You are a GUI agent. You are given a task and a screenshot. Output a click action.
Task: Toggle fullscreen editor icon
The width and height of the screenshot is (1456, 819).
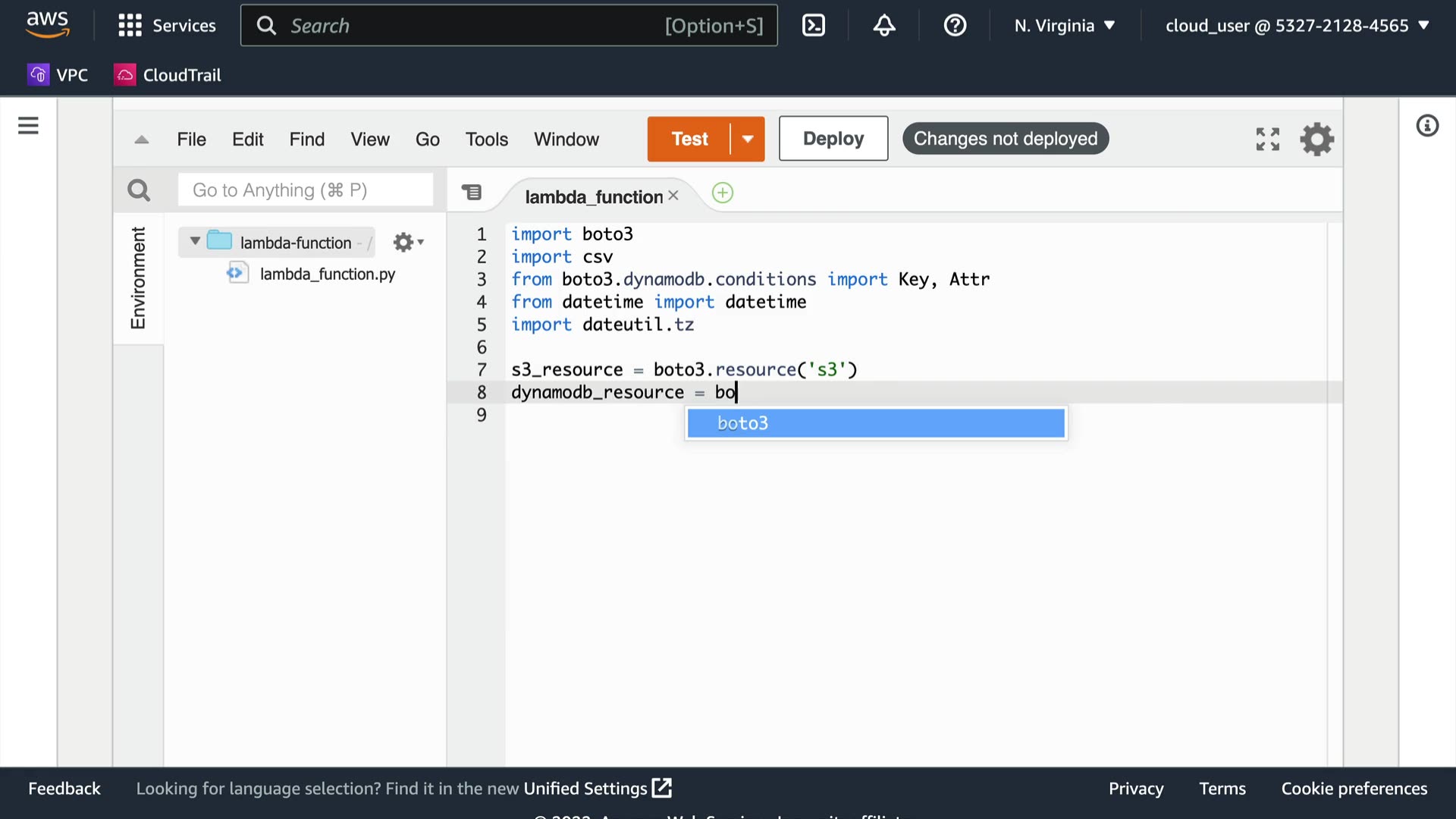(x=1267, y=139)
